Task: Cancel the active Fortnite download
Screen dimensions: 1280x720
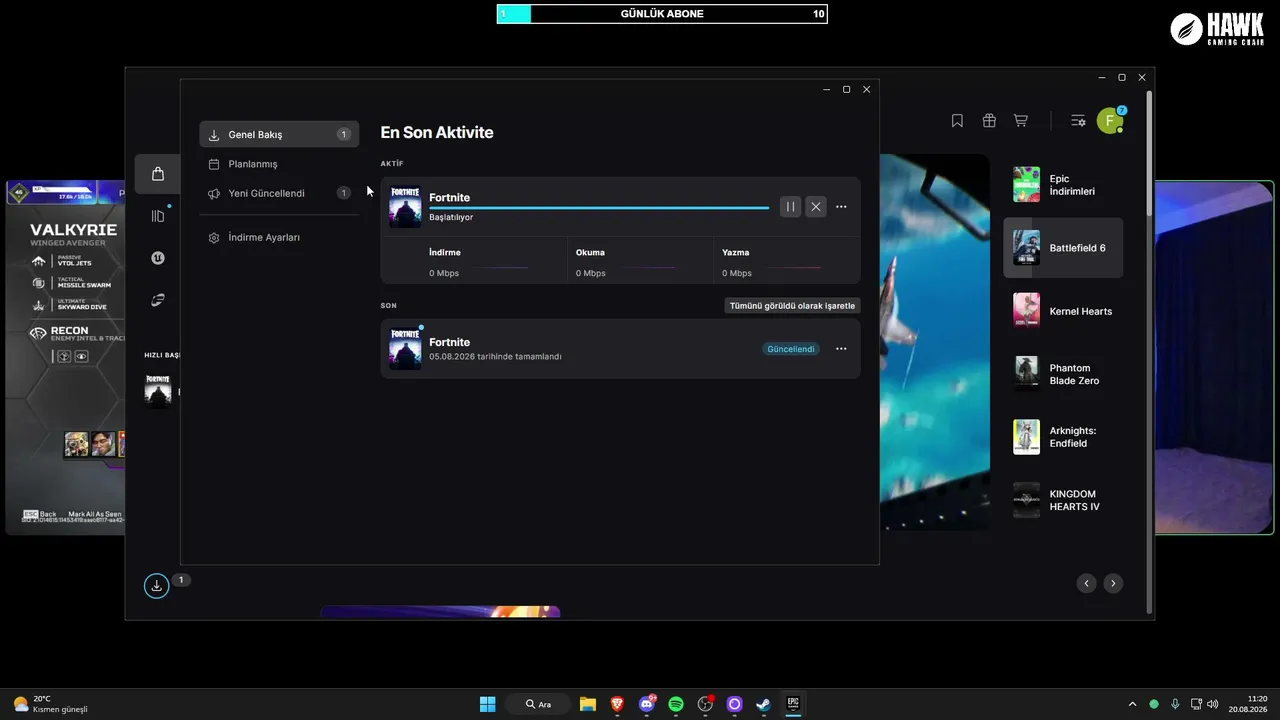Action: [816, 207]
